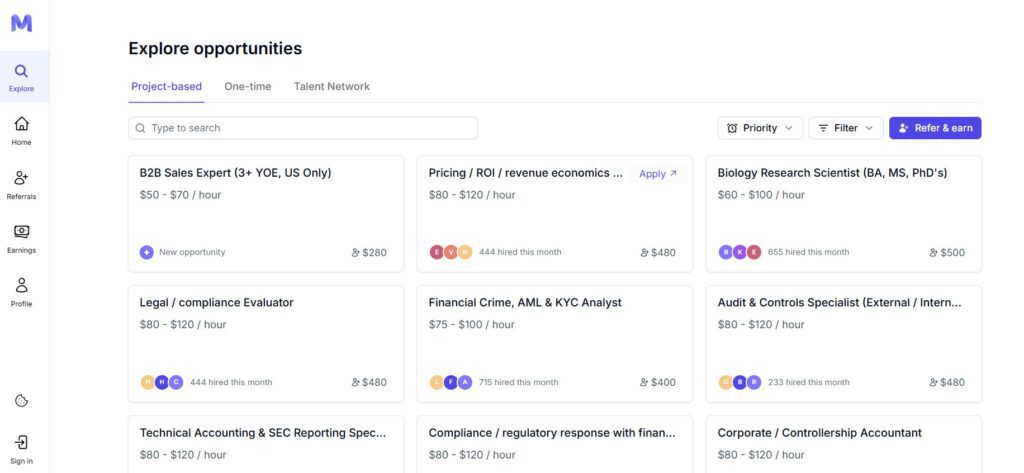This screenshot has height=473, width=1024.
Task: Click the avatar group on the Financial Crime card
Action: pos(451,382)
